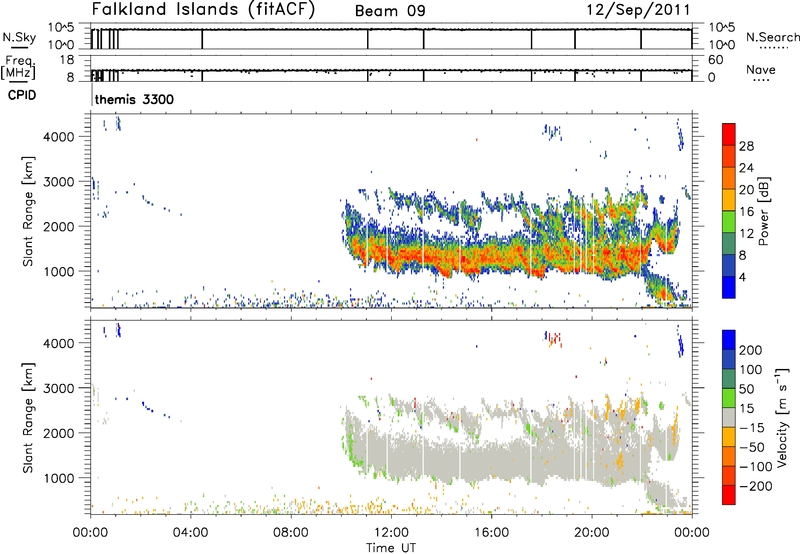Click the '04:00' time axis tick label
The image size is (800, 554).
(x=190, y=532)
